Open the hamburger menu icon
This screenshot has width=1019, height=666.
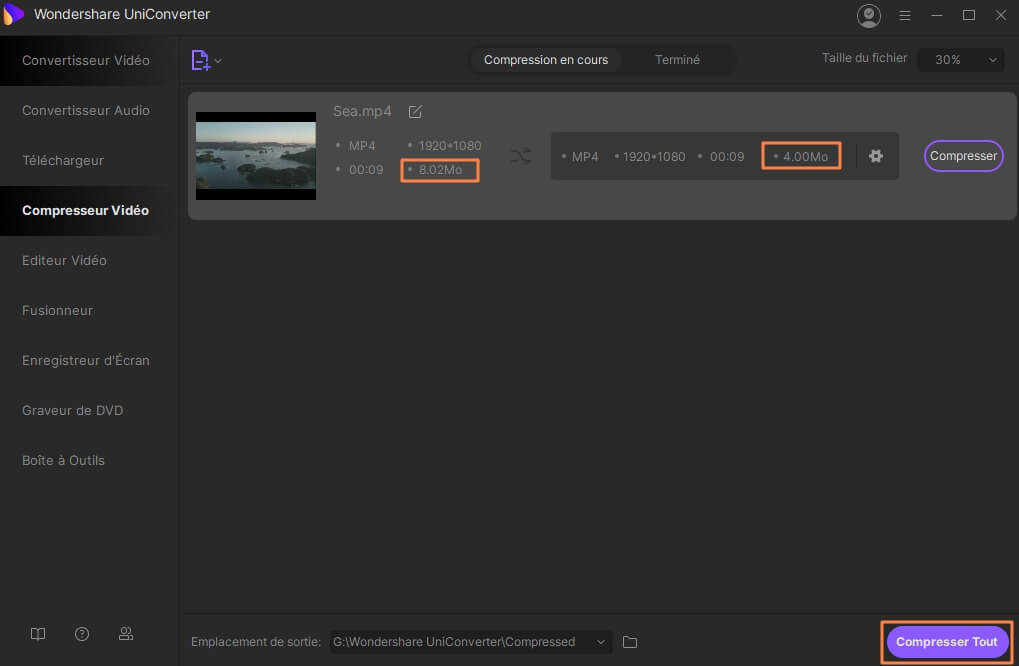coord(904,15)
